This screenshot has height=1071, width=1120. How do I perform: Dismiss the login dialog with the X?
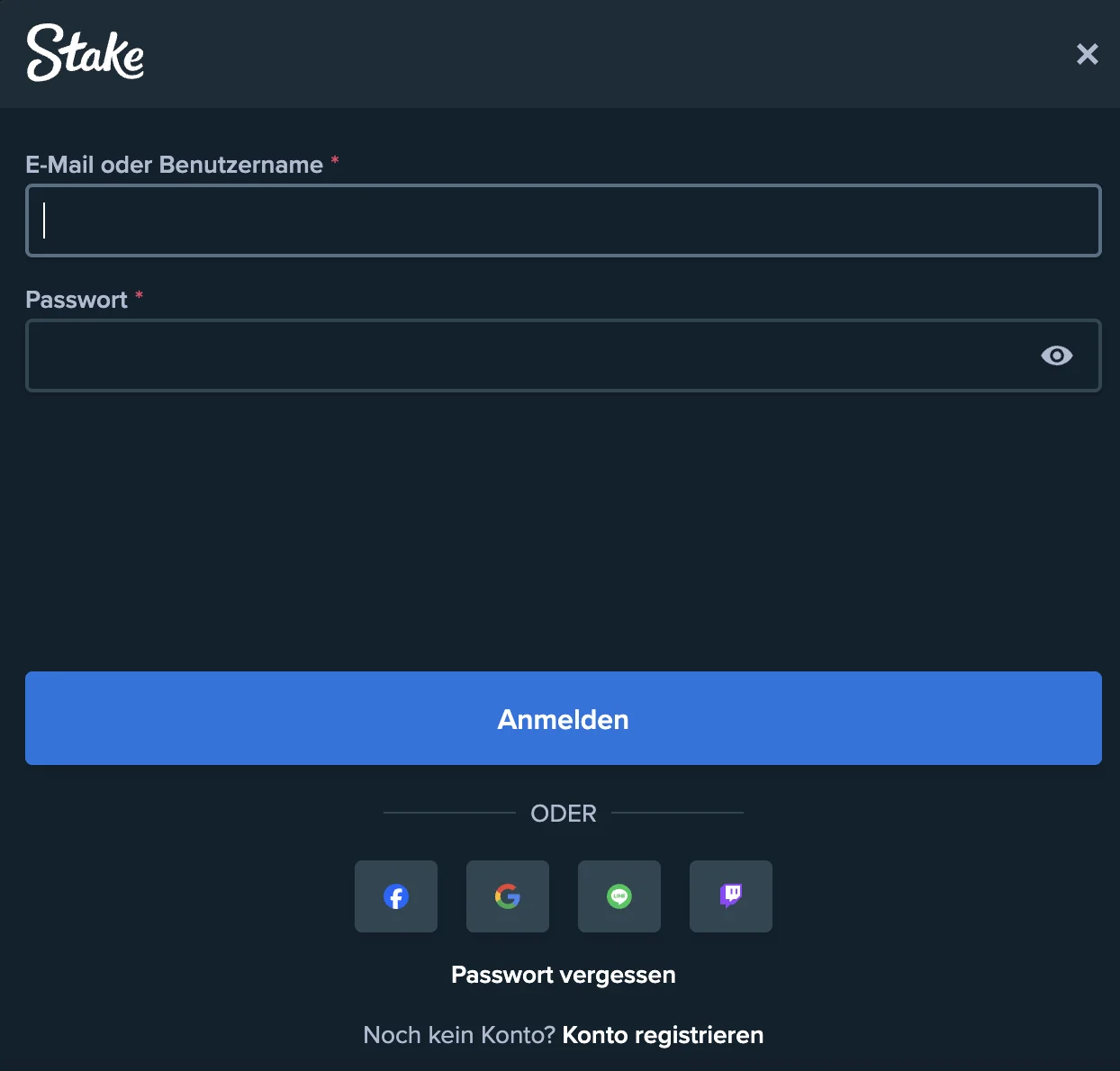click(1087, 54)
